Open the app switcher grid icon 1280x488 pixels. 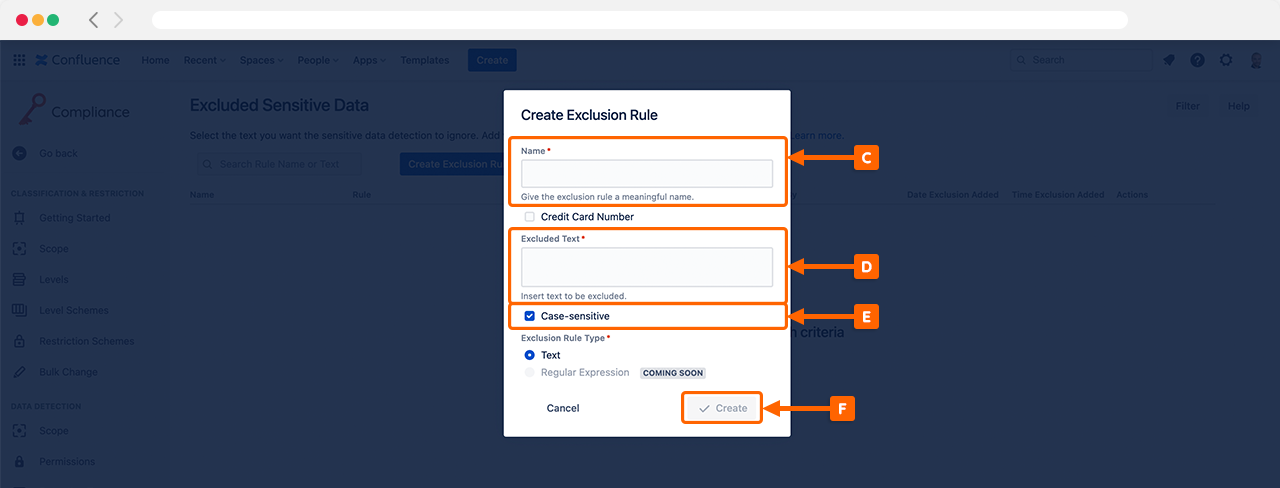click(19, 60)
